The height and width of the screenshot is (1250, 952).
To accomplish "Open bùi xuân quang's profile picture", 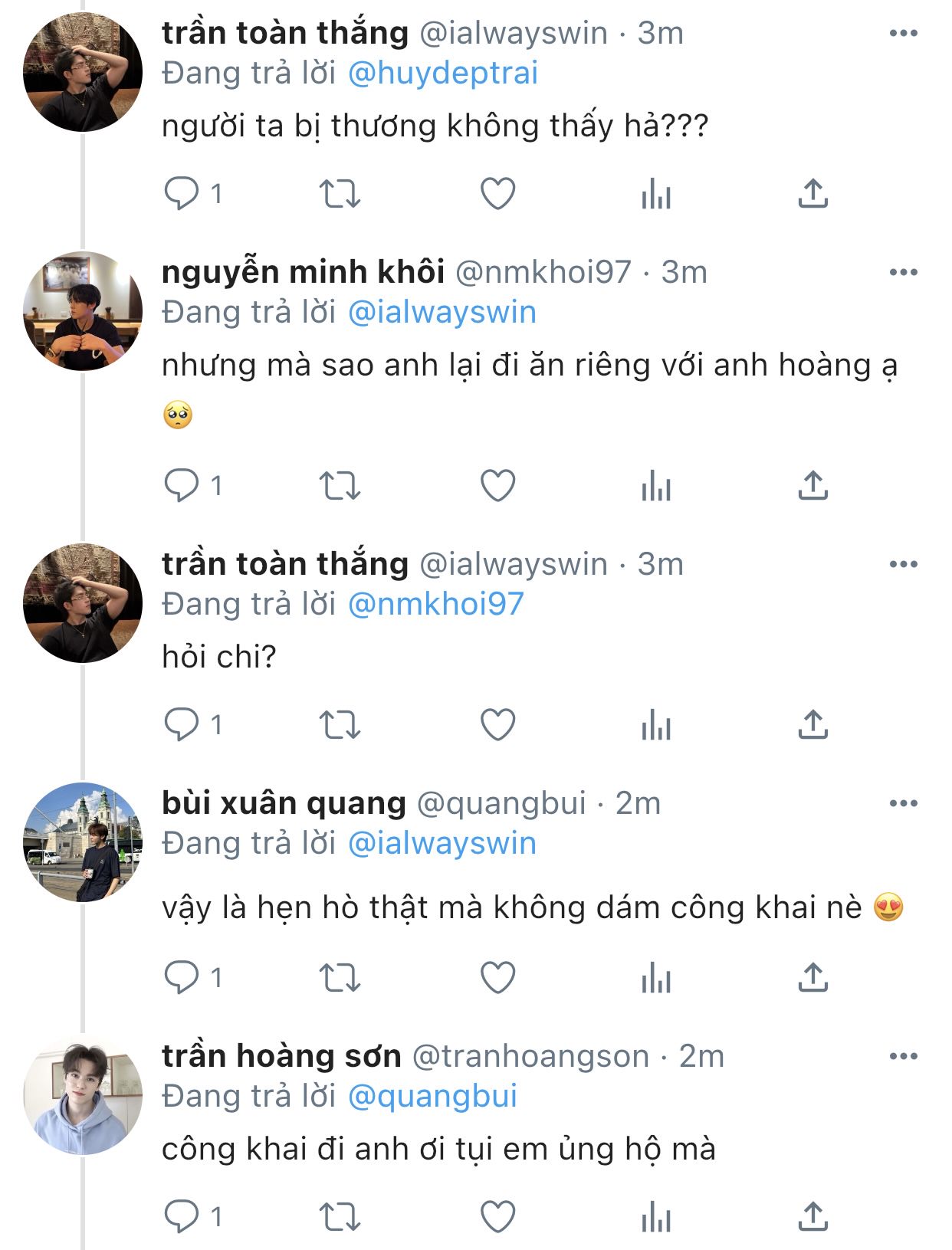I will point(83,842).
